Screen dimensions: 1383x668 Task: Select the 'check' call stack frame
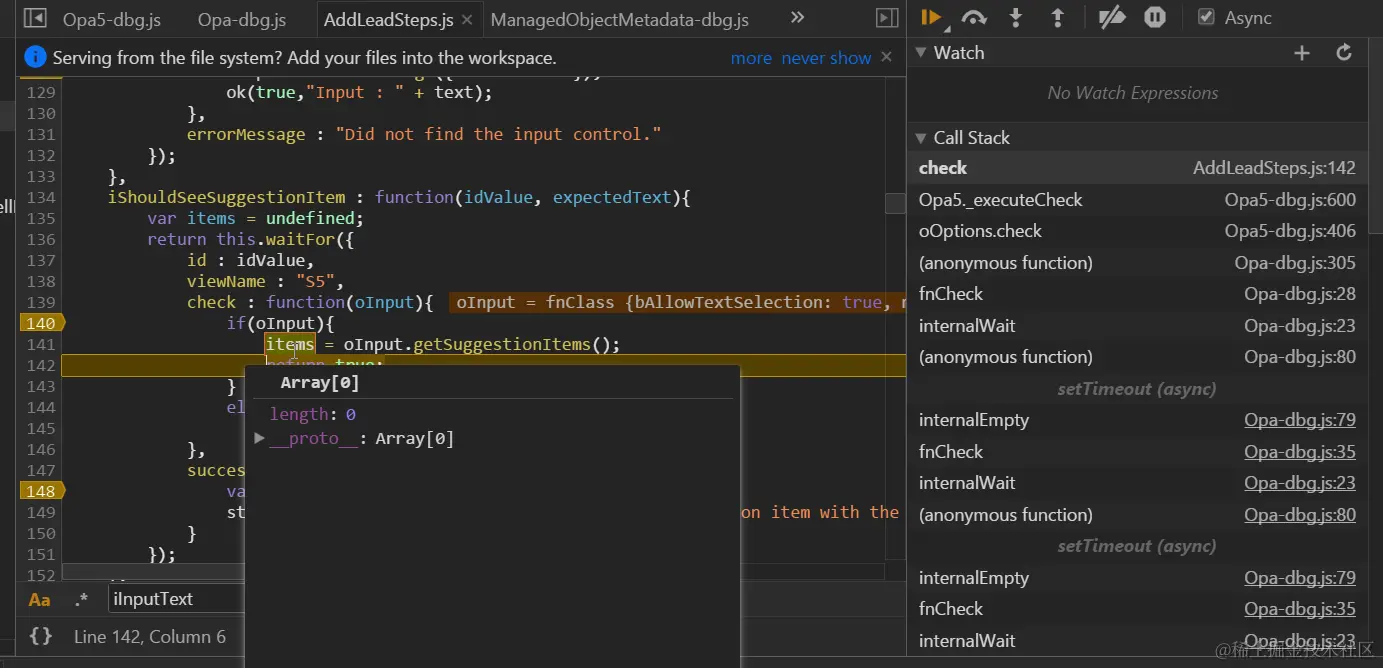point(1137,168)
